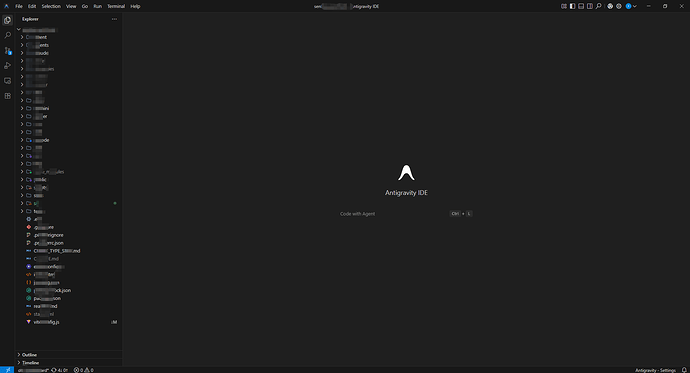Open the View menu
The image size is (690, 373).
click(x=71, y=6)
